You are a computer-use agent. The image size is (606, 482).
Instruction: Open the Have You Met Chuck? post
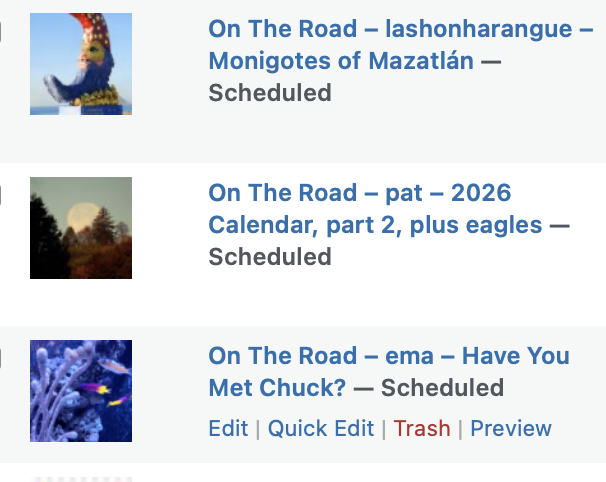pyautogui.click(x=278, y=388)
